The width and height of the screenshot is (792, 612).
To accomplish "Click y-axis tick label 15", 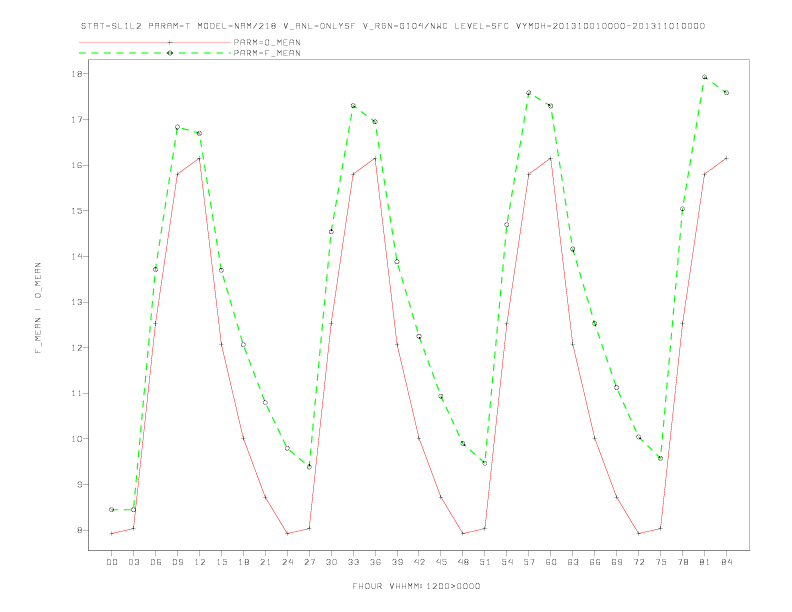I will point(77,211).
